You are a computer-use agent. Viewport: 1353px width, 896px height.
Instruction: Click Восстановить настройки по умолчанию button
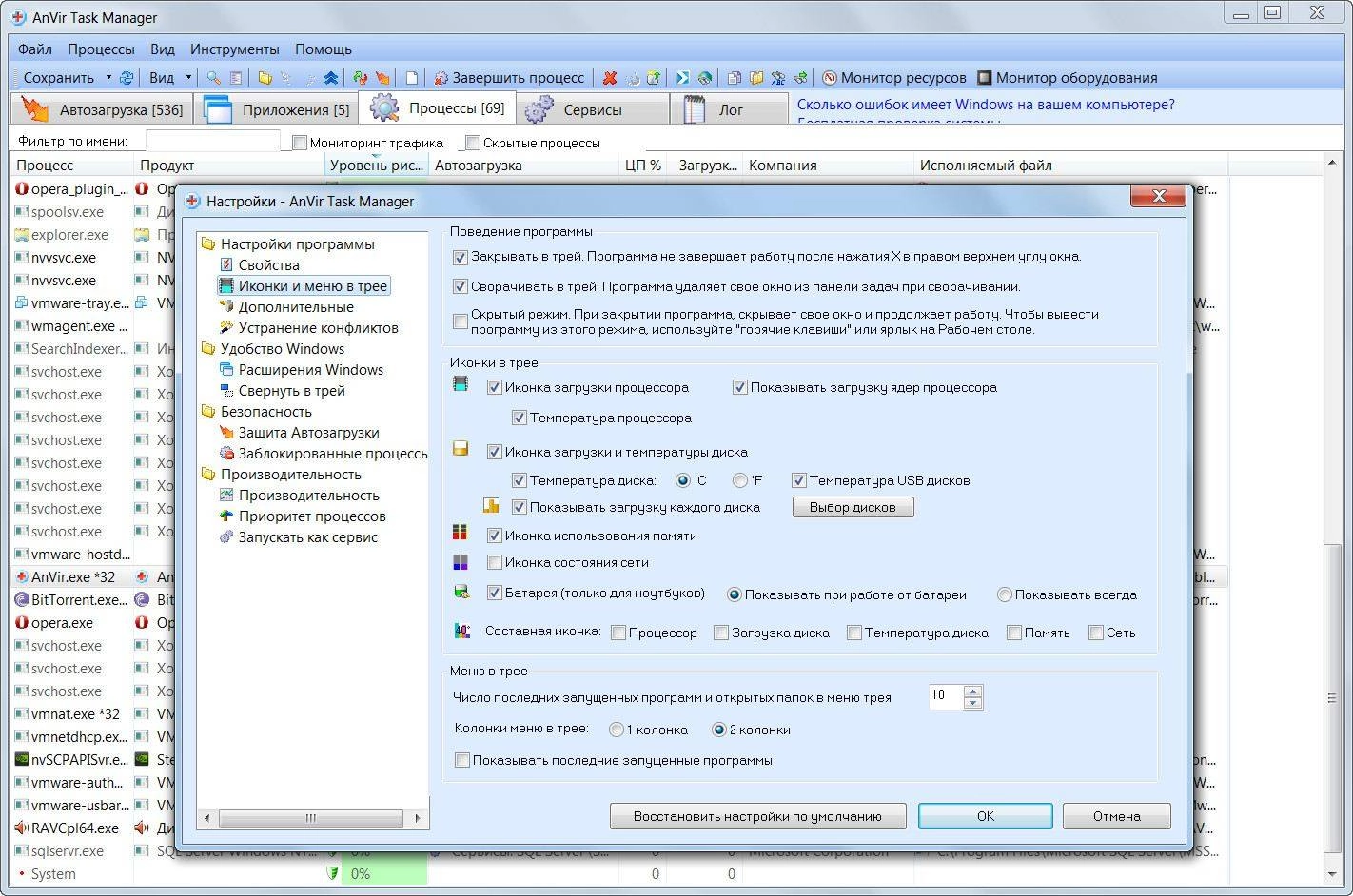(x=757, y=816)
